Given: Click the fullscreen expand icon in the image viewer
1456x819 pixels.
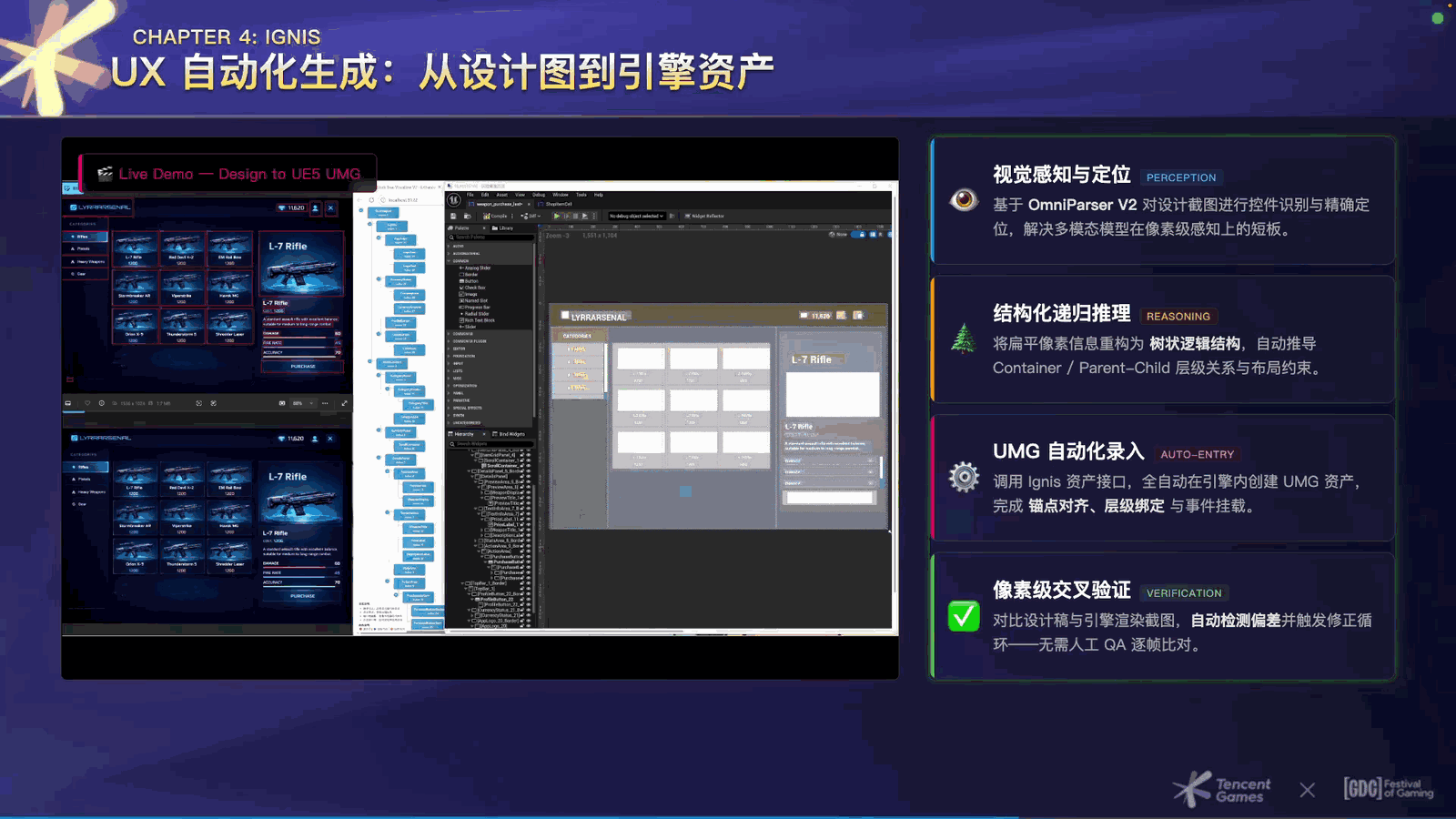Looking at the screenshot, I should [344, 403].
